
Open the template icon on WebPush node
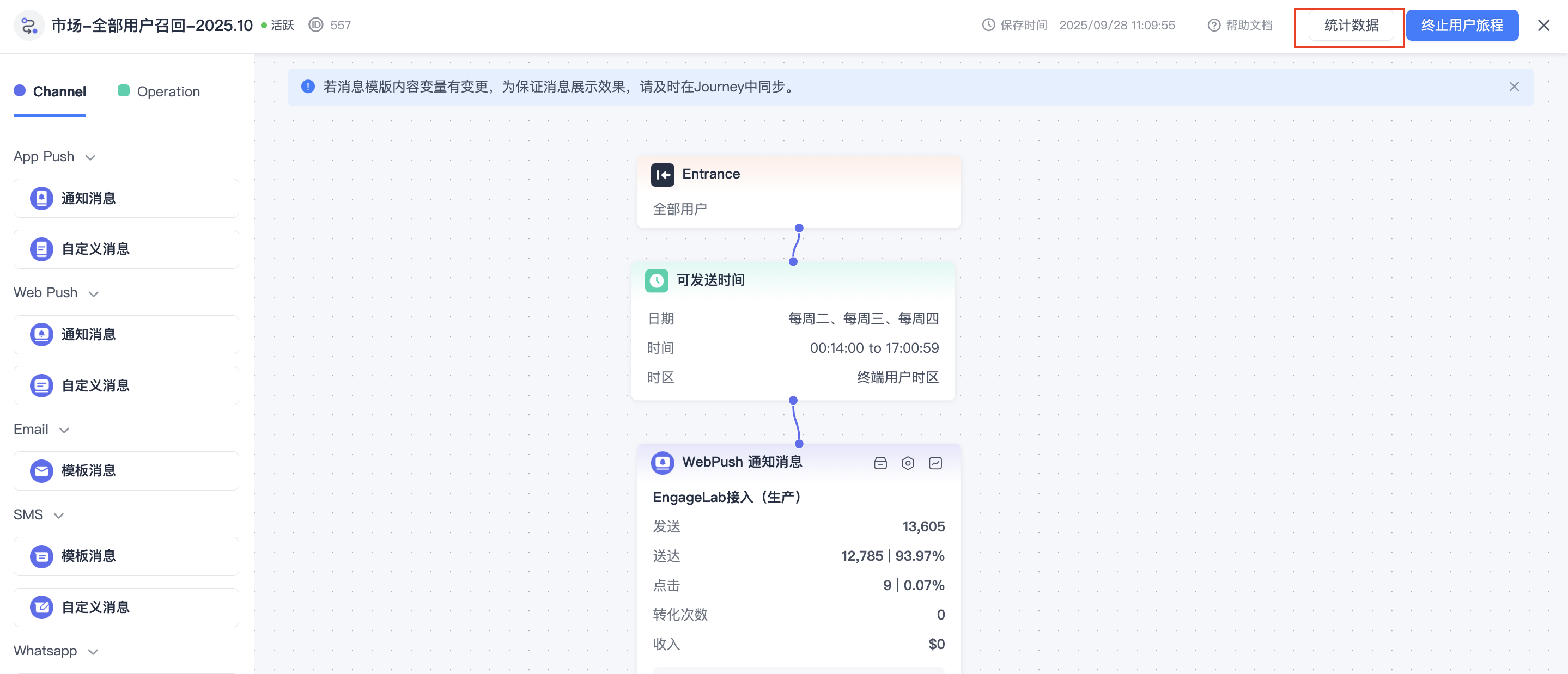tap(880, 463)
